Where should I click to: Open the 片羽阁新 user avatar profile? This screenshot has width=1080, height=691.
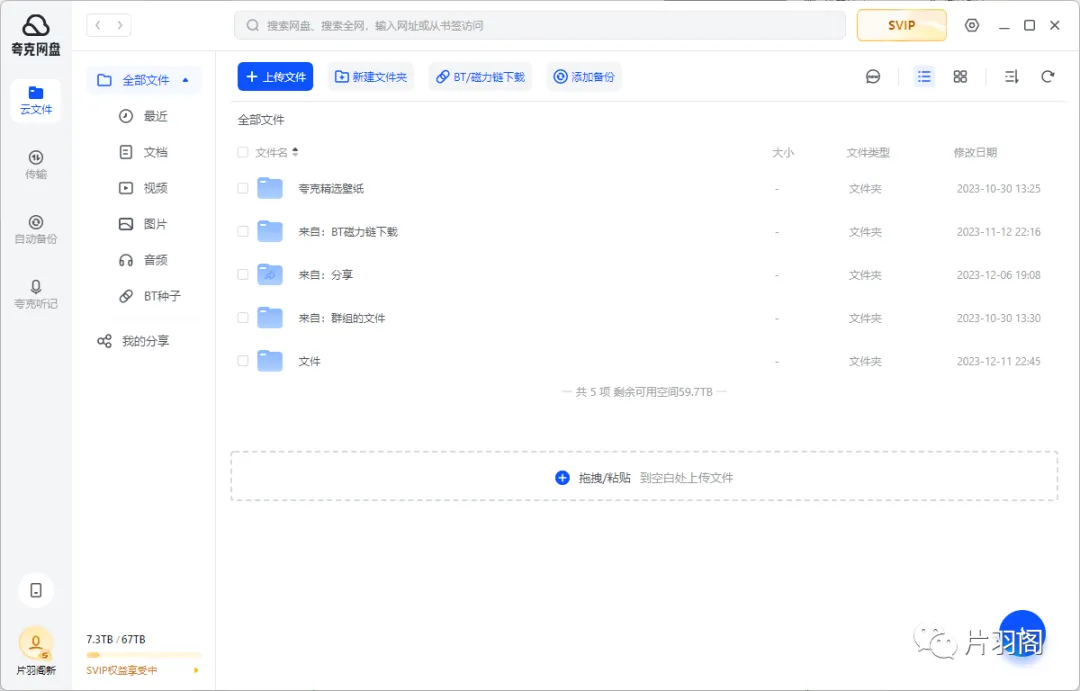pyautogui.click(x=36, y=643)
